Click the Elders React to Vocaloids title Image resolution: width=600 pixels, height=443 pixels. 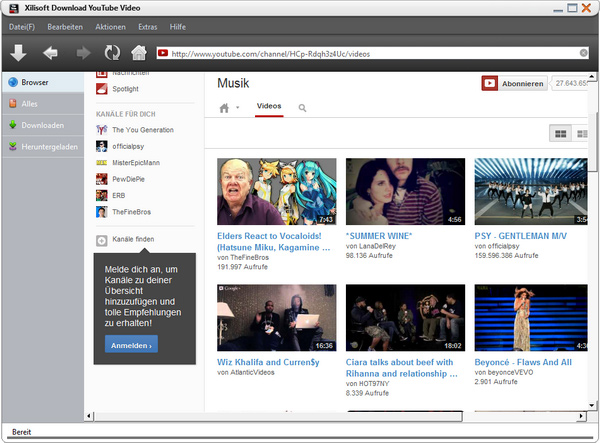[274, 242]
